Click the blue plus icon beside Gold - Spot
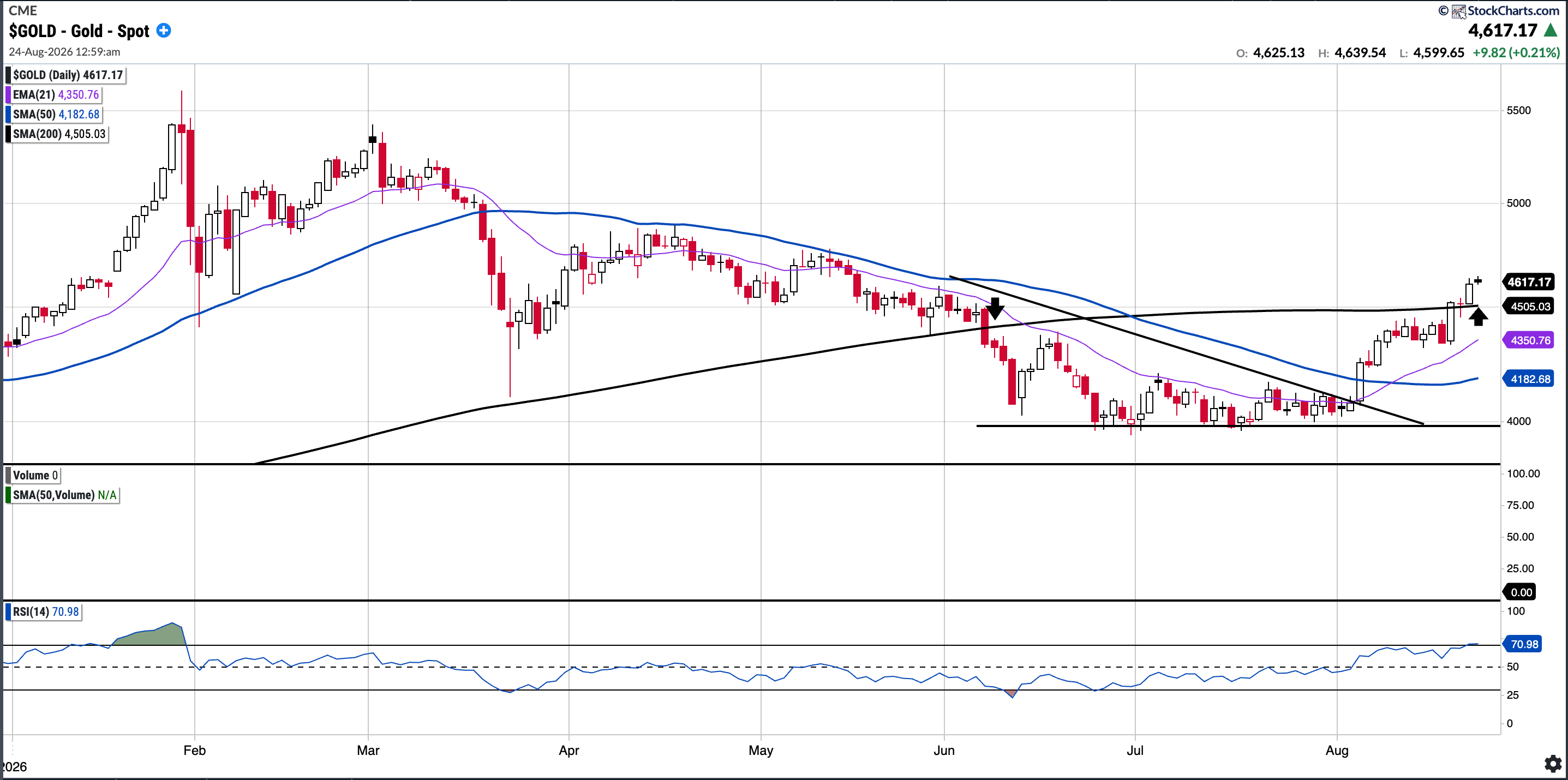 coord(164,31)
